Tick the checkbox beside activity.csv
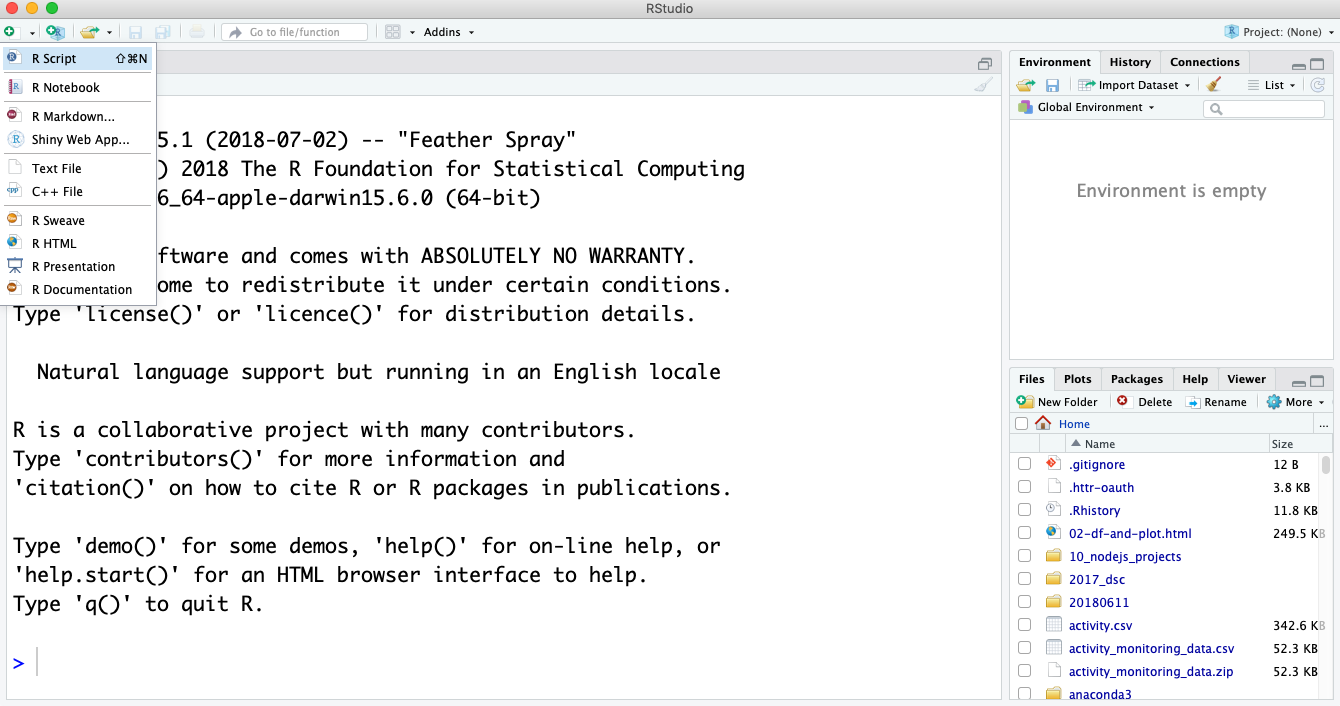The height and width of the screenshot is (706, 1340). coord(1024,625)
